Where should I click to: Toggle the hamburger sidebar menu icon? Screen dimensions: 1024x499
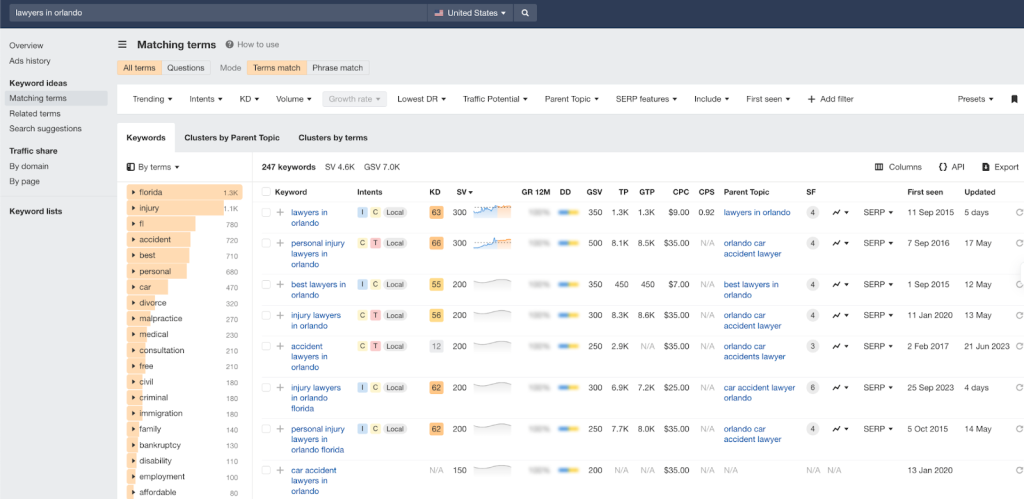pyautogui.click(x=122, y=44)
